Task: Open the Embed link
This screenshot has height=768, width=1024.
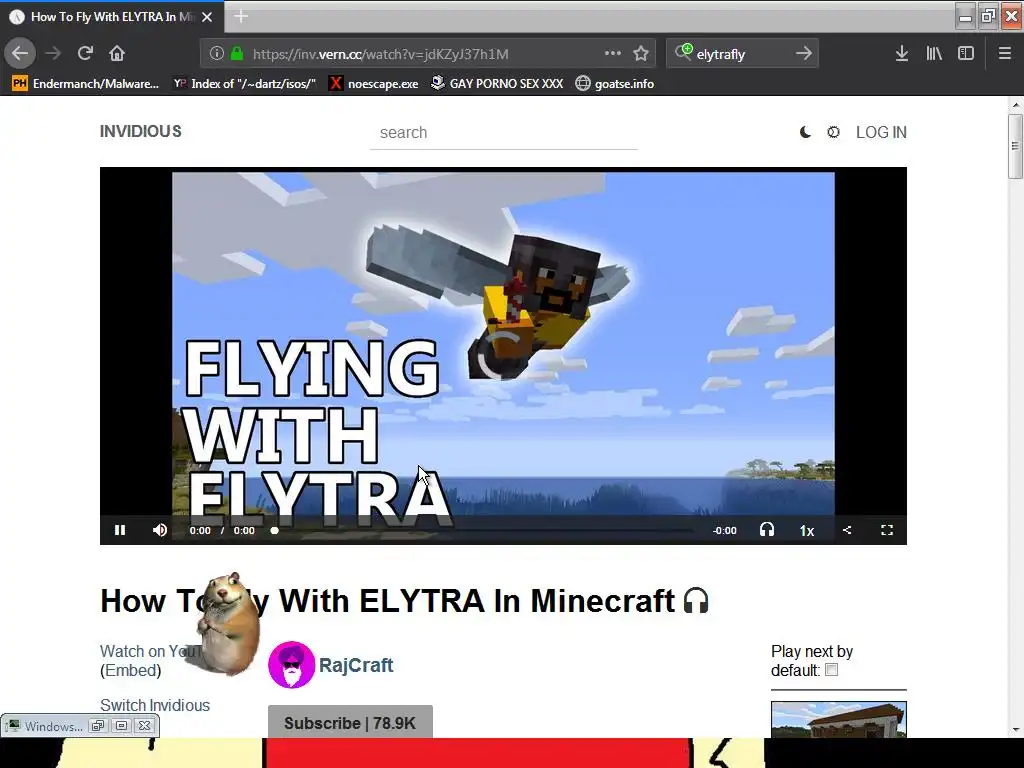Action: 131,670
